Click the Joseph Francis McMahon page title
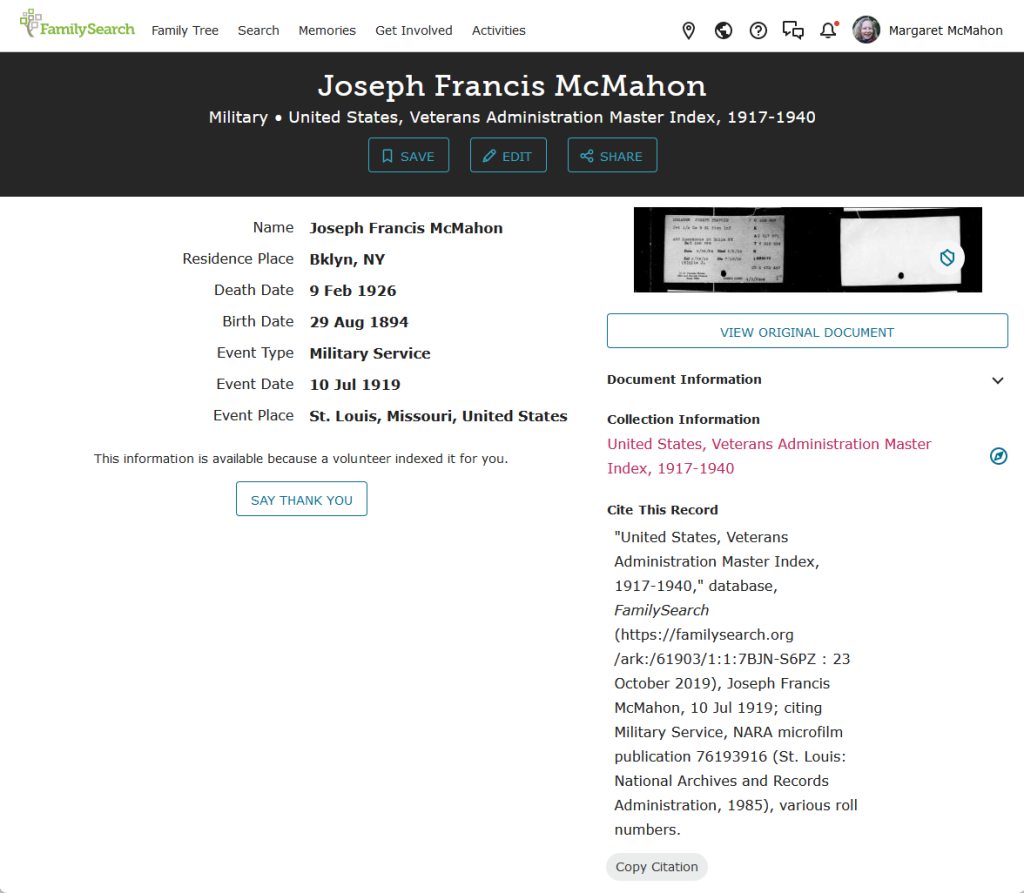 (x=512, y=86)
